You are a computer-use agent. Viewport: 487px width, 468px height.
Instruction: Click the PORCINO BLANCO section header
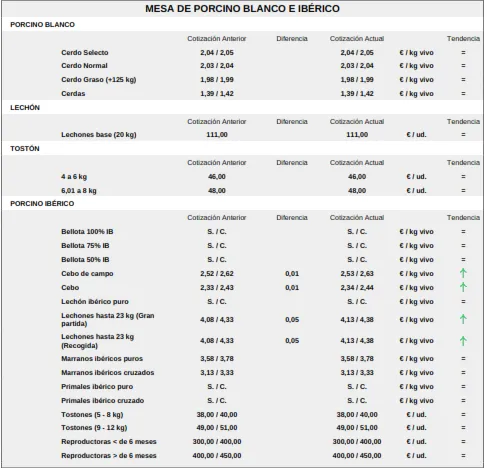click(42, 25)
